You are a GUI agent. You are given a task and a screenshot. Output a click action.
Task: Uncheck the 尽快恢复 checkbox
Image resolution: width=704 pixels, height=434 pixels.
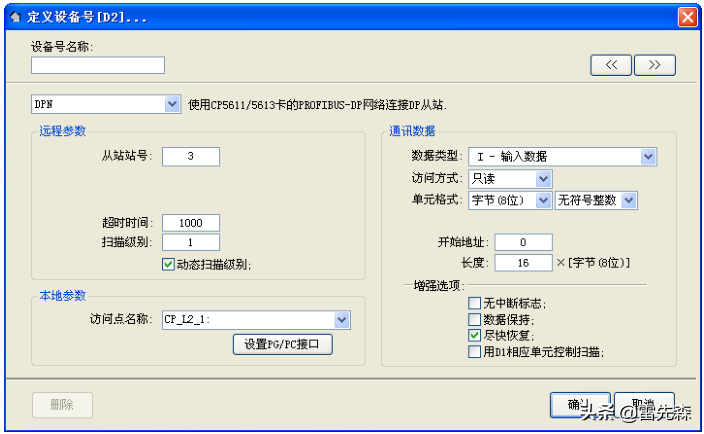click(x=475, y=335)
